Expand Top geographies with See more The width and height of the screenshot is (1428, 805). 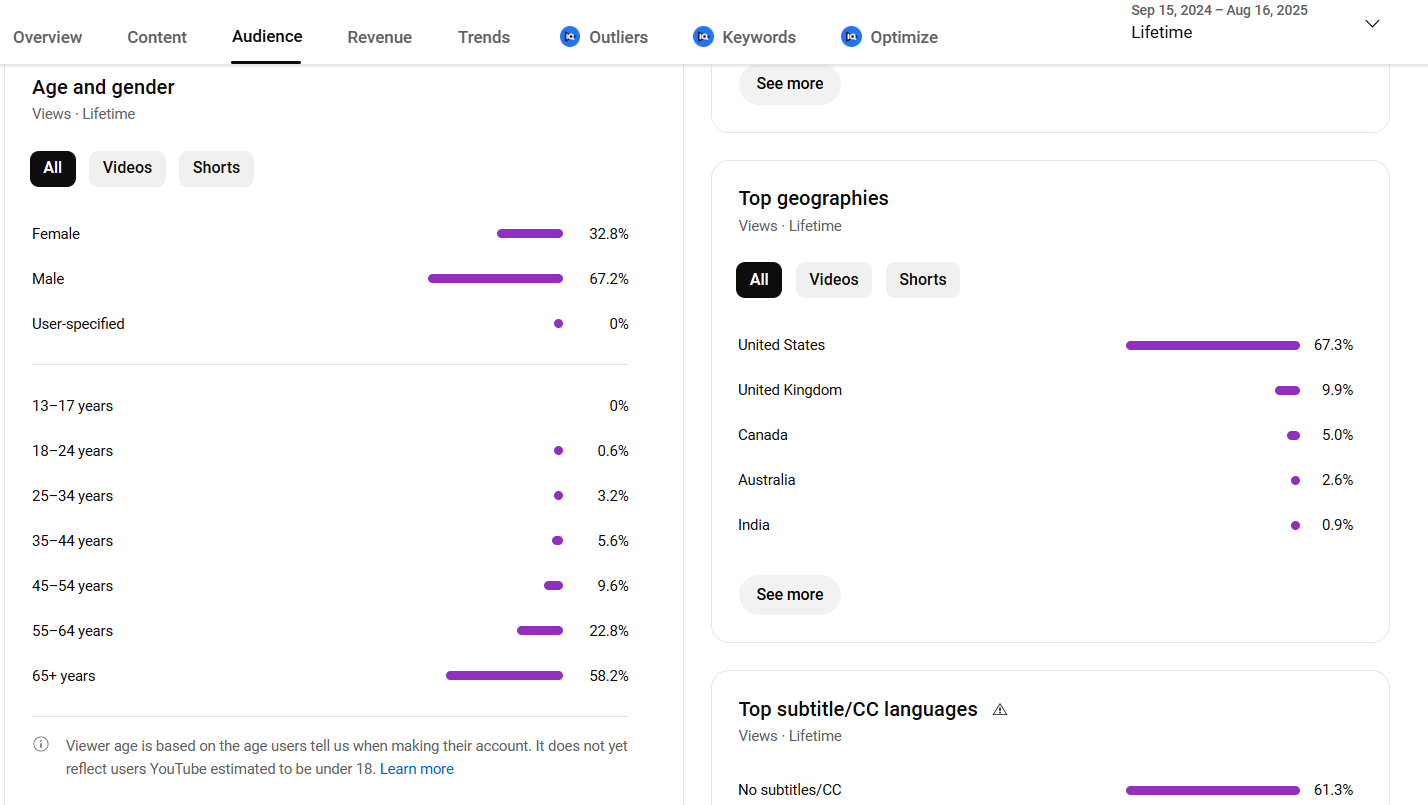click(x=789, y=595)
